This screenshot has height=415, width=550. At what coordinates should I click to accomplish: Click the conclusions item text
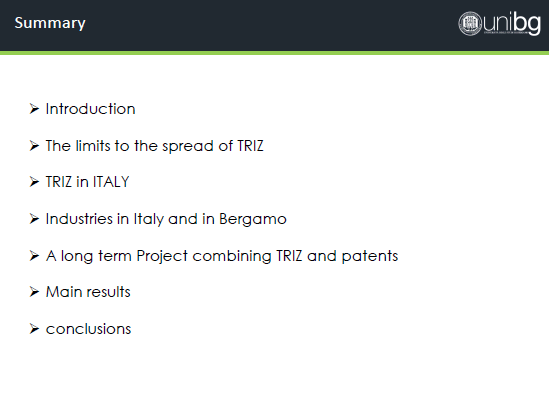(88, 329)
